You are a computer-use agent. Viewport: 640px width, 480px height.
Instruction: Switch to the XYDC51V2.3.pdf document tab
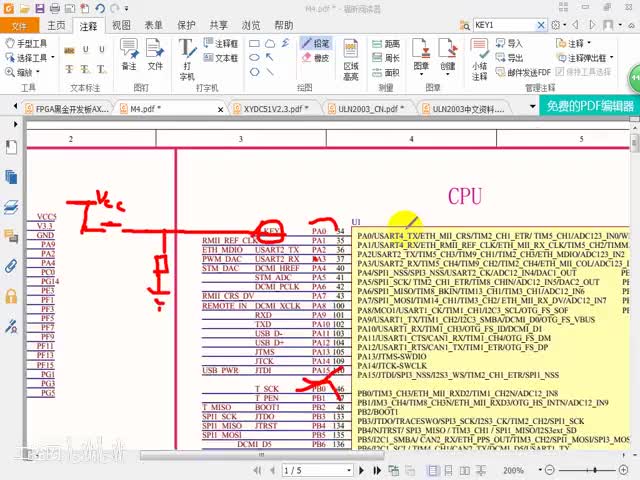coord(276,109)
